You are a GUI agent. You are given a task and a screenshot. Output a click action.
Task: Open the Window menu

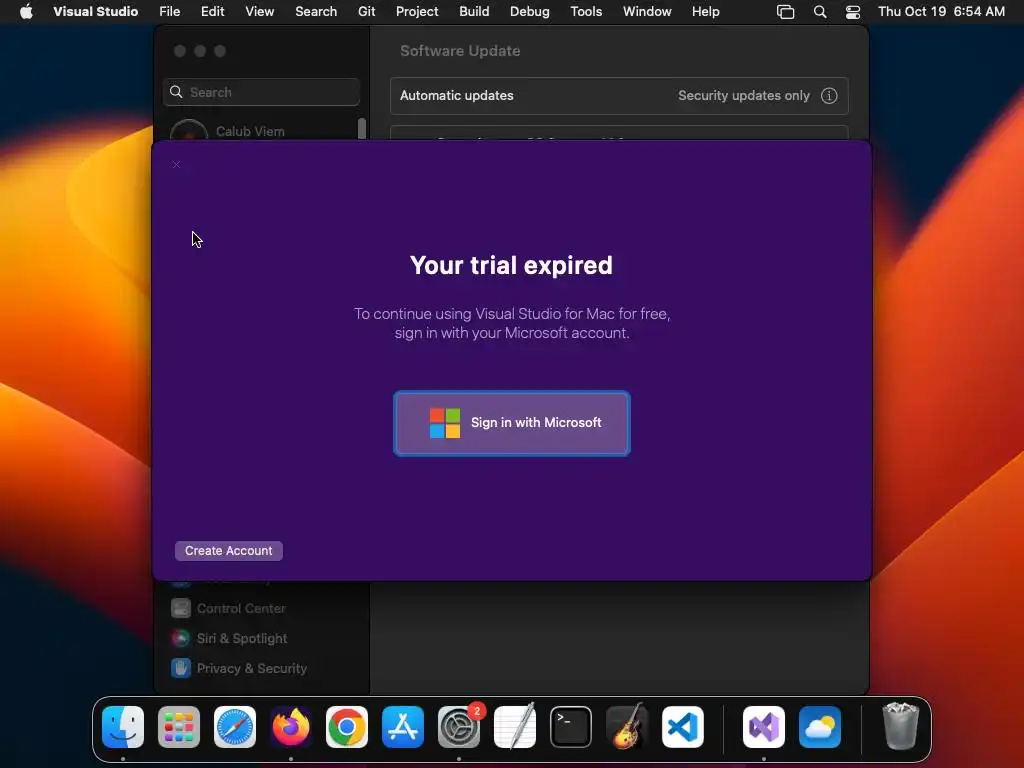(x=647, y=11)
